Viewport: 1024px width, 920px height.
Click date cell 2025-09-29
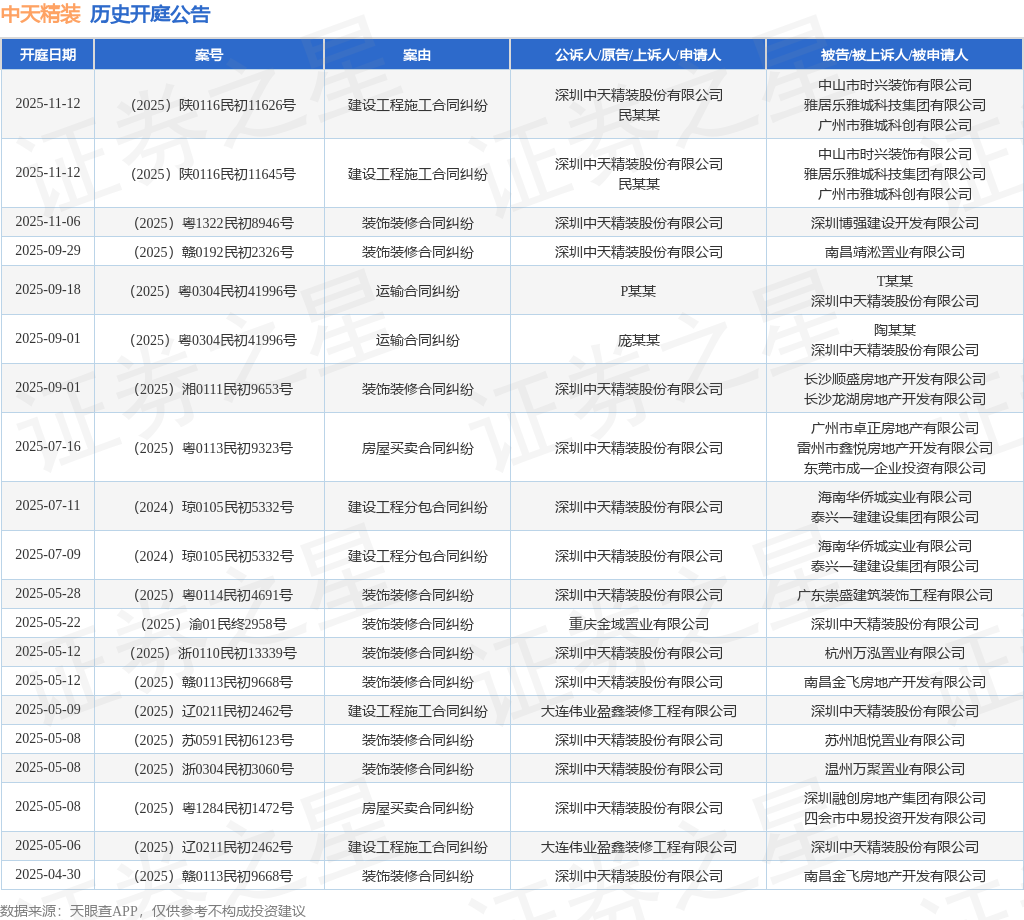(x=48, y=250)
